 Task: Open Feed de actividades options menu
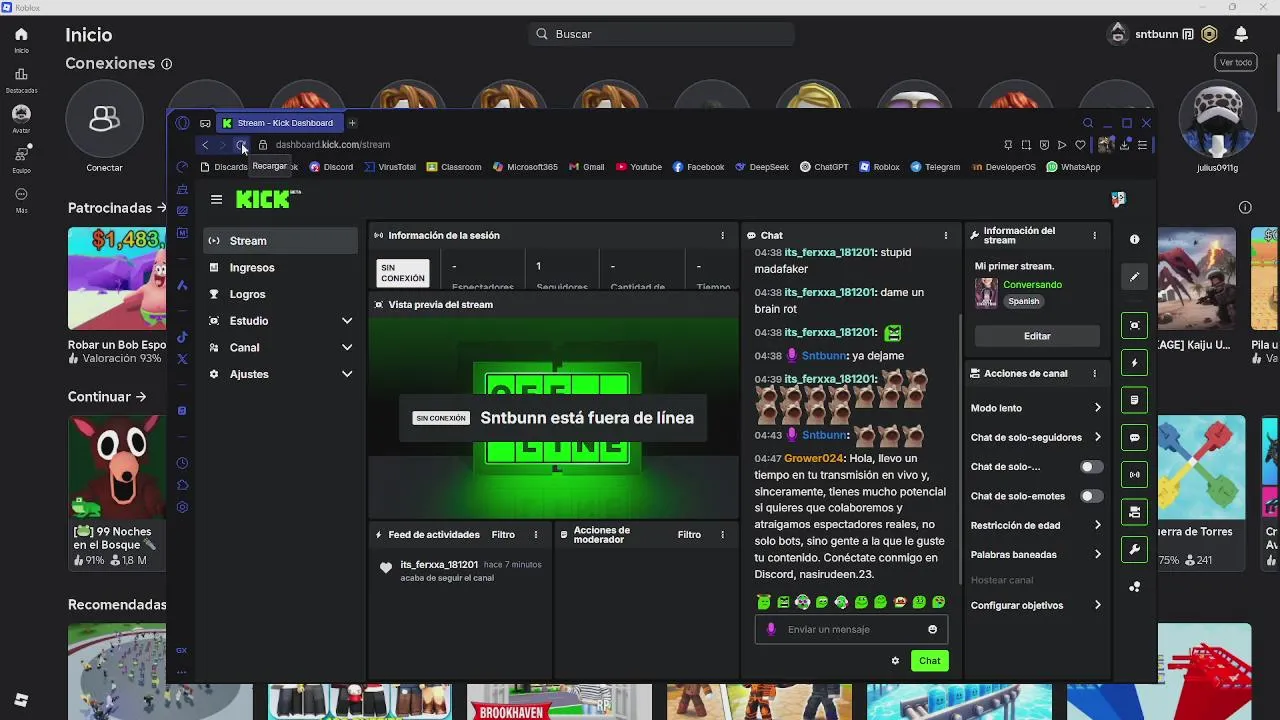(x=535, y=535)
